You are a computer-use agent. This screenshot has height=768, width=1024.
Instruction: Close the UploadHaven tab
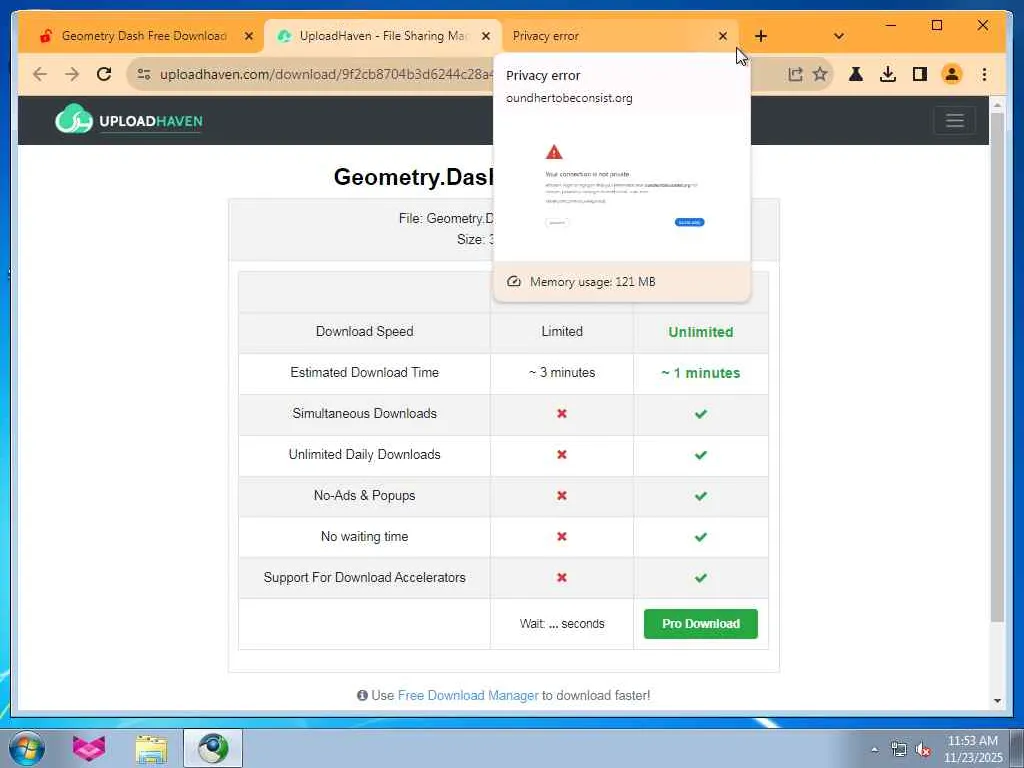(x=486, y=36)
